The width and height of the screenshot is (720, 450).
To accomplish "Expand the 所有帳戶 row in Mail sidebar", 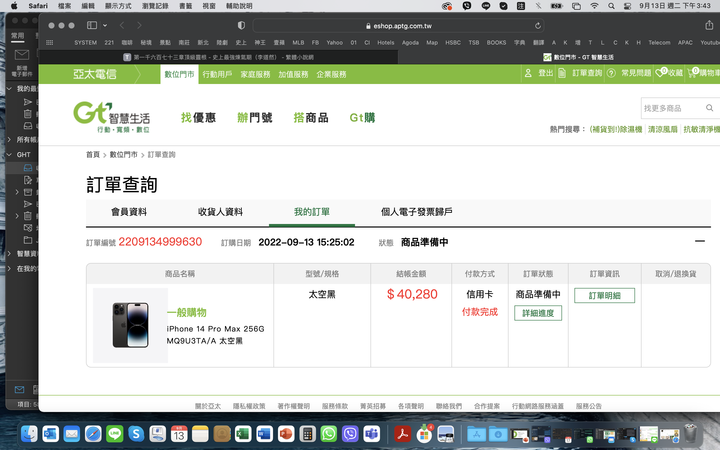I will [x=9, y=139].
